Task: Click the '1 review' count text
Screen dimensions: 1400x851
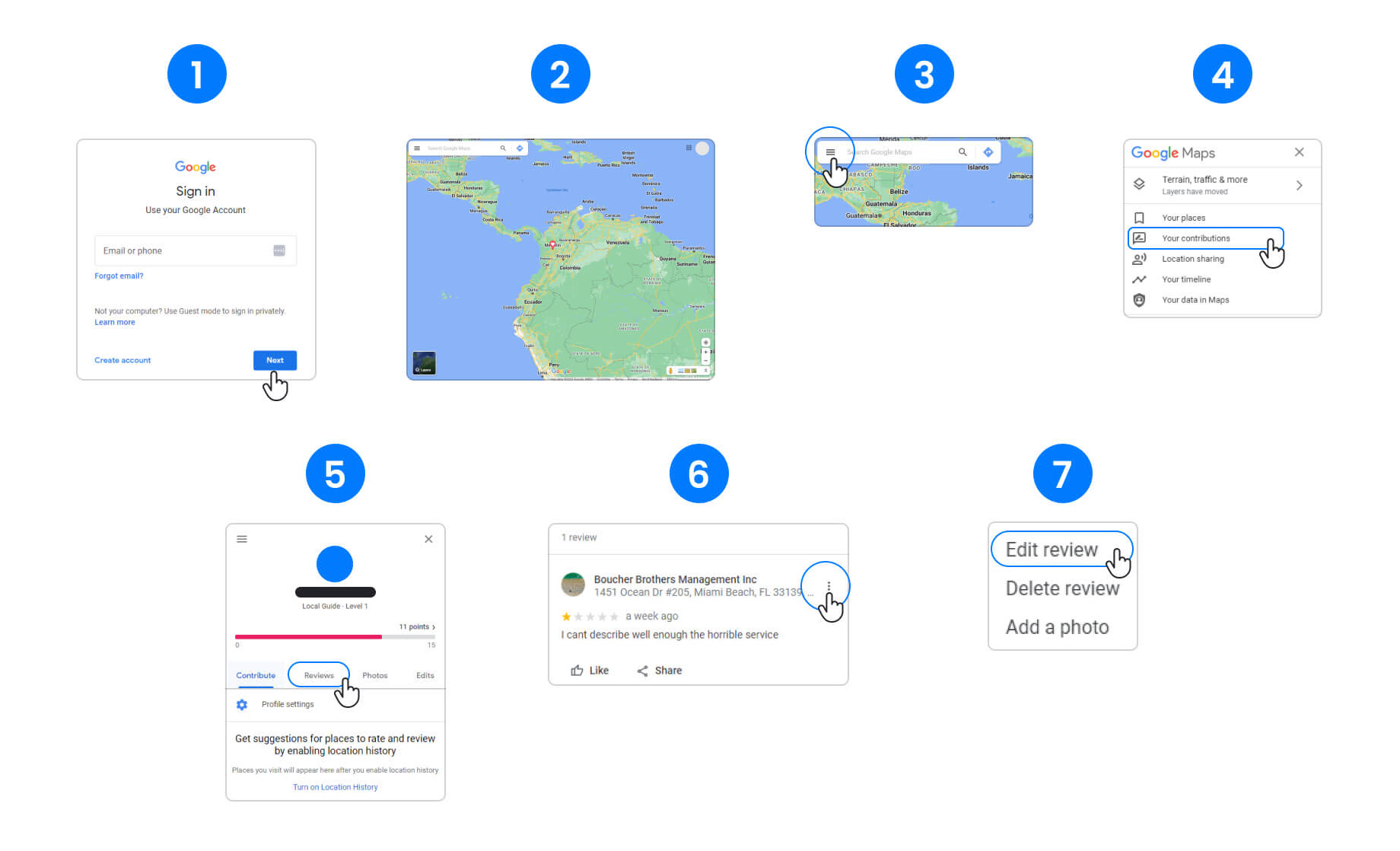Action: click(x=579, y=537)
